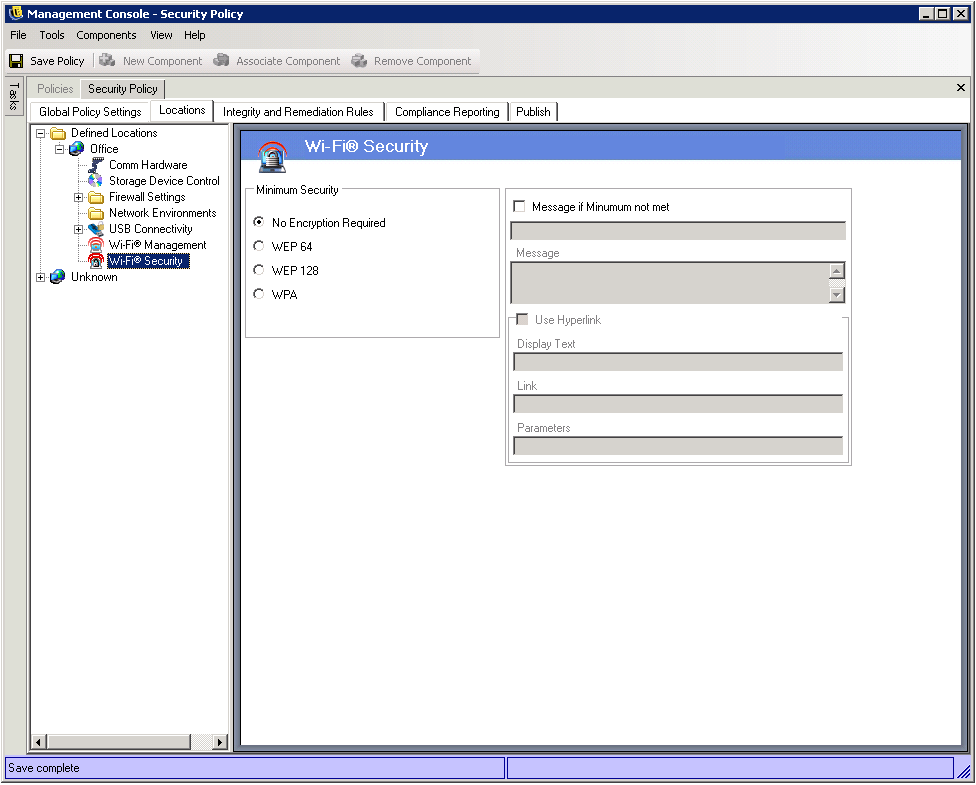Click Associate Component toolbar label
Screen dimensions: 976x785
point(288,61)
